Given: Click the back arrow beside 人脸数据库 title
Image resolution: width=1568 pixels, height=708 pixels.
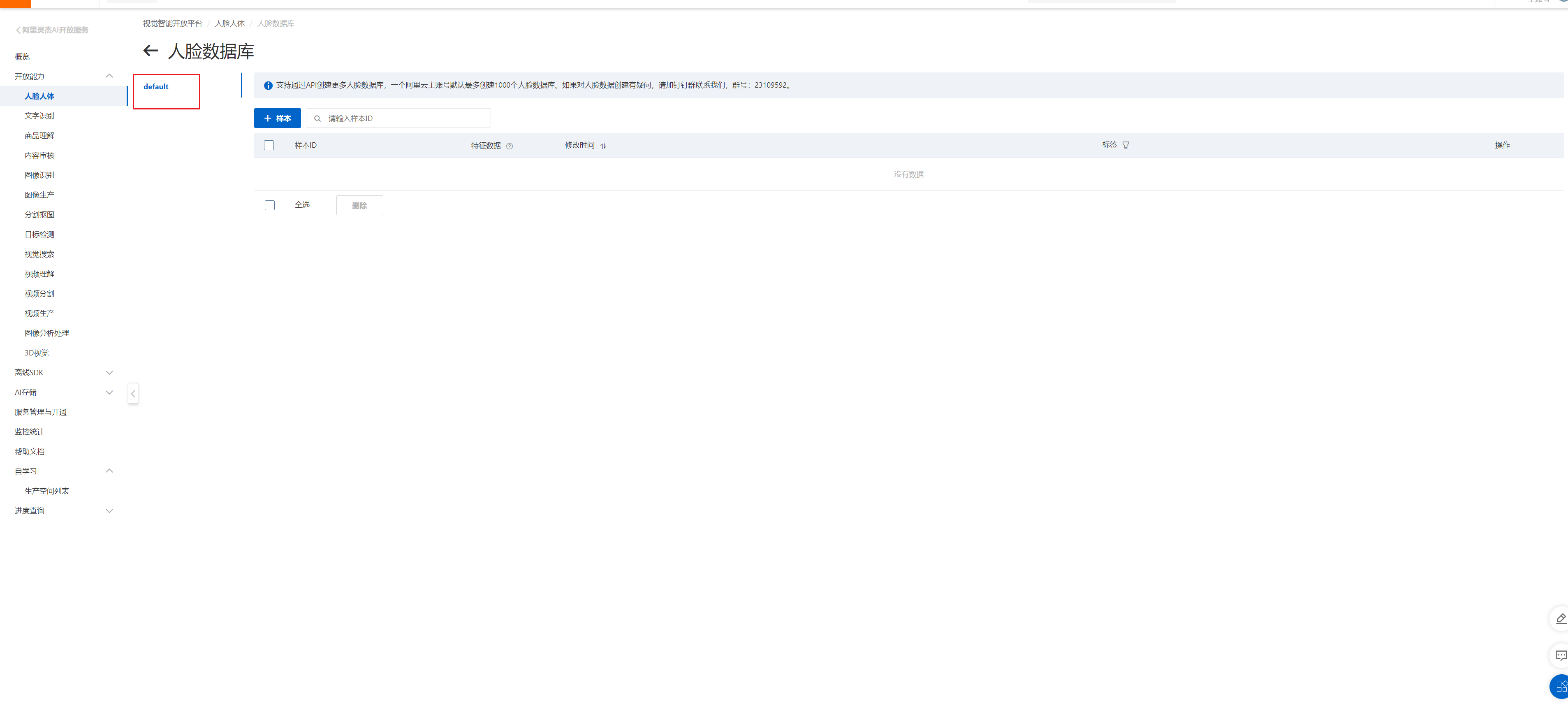Looking at the screenshot, I should point(151,51).
